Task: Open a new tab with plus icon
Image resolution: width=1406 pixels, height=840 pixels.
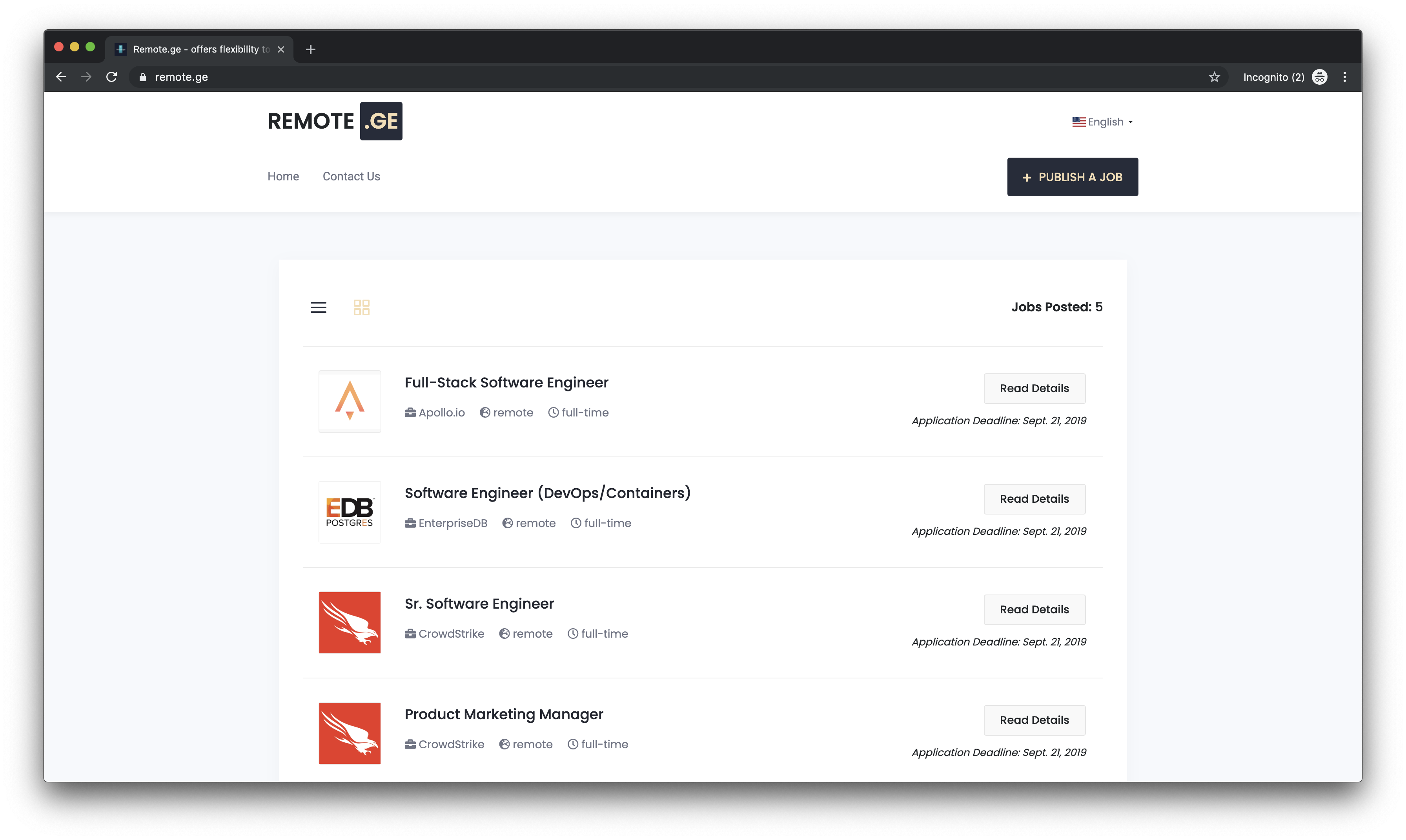Action: pos(310,49)
